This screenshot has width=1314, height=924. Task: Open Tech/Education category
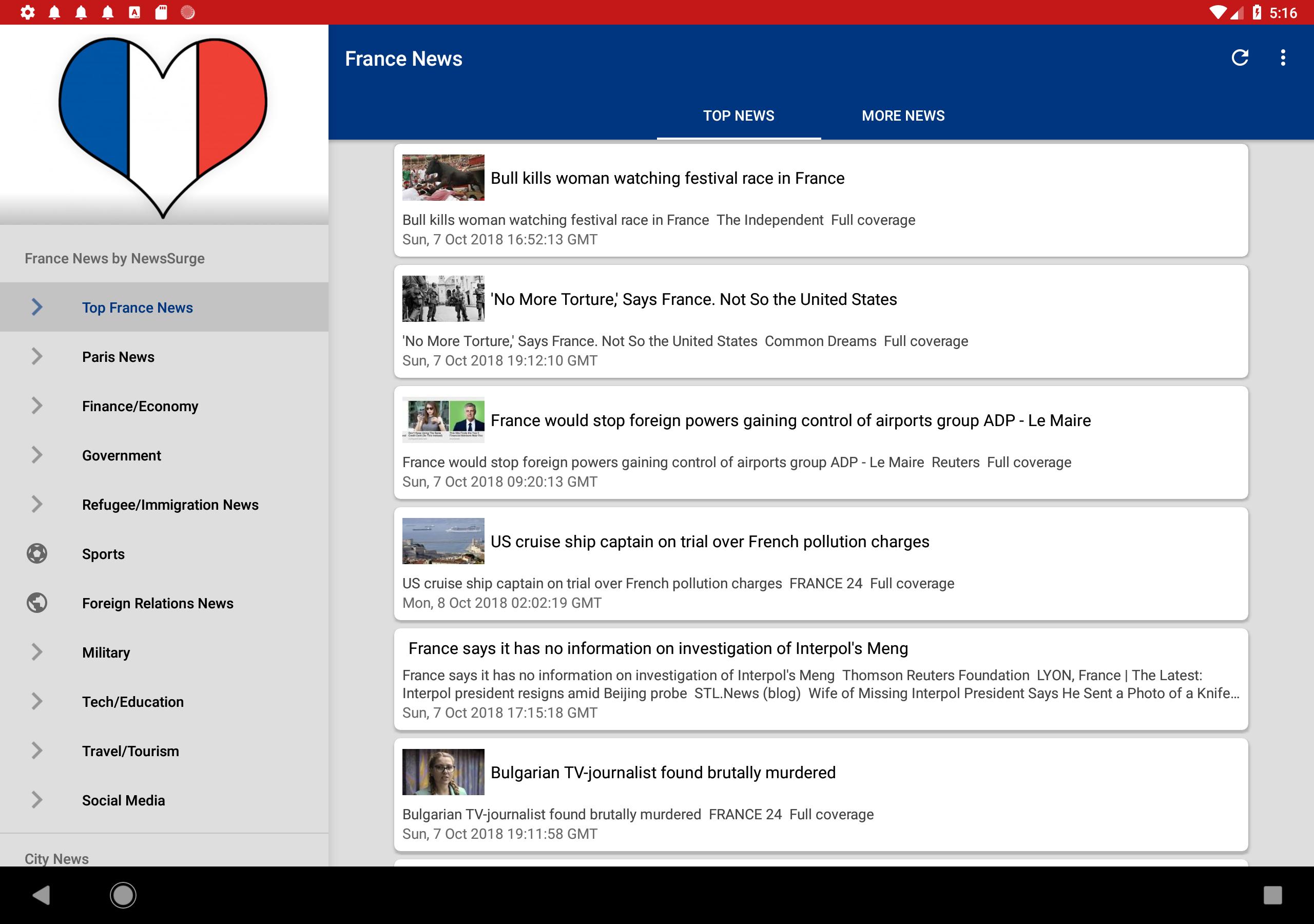pos(164,701)
